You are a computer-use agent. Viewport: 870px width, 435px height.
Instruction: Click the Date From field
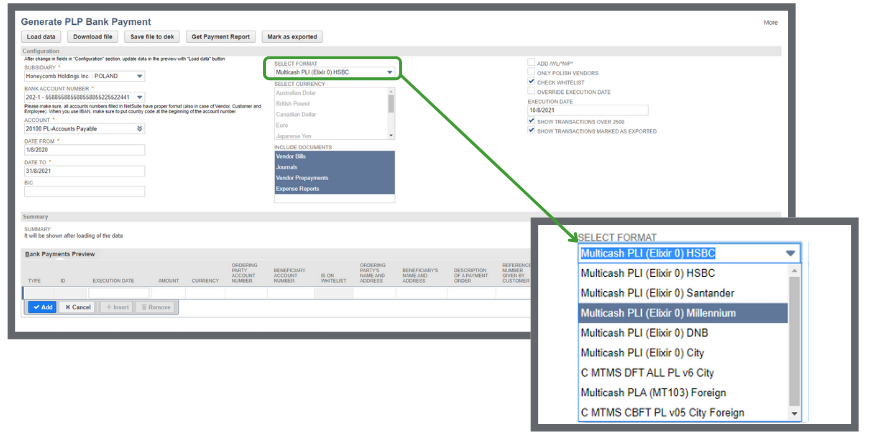(84, 150)
